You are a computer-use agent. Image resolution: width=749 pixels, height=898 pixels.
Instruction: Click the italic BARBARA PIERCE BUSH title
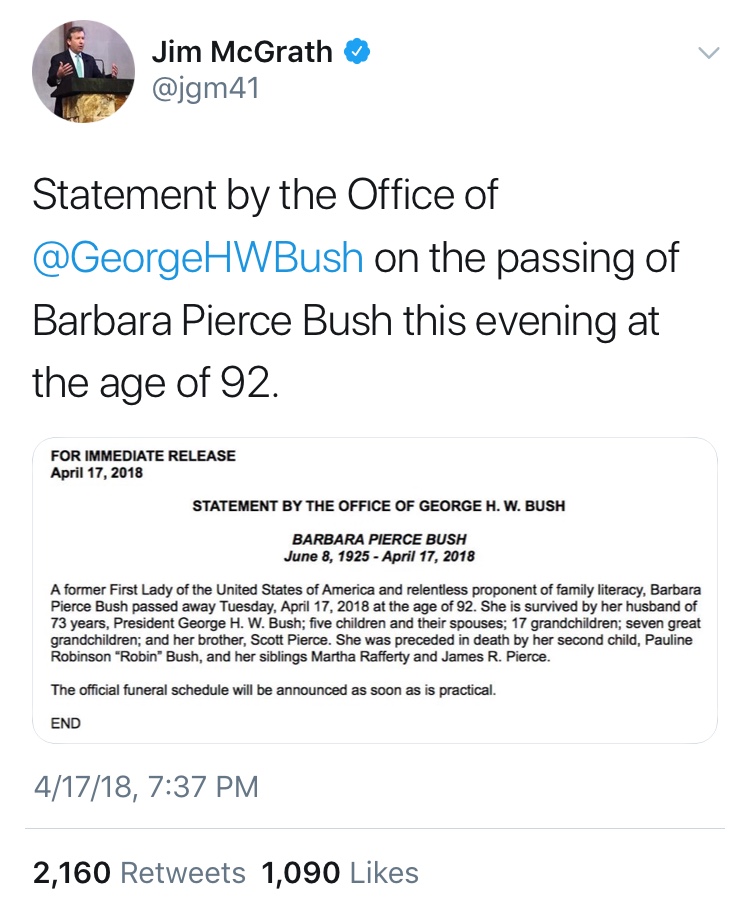379,540
